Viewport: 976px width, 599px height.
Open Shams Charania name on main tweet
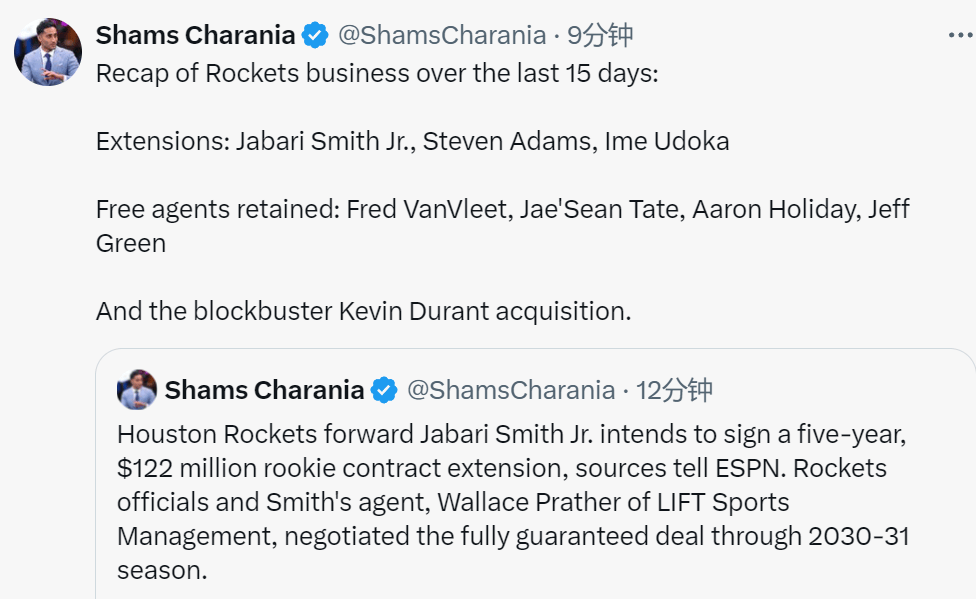[x=195, y=35]
